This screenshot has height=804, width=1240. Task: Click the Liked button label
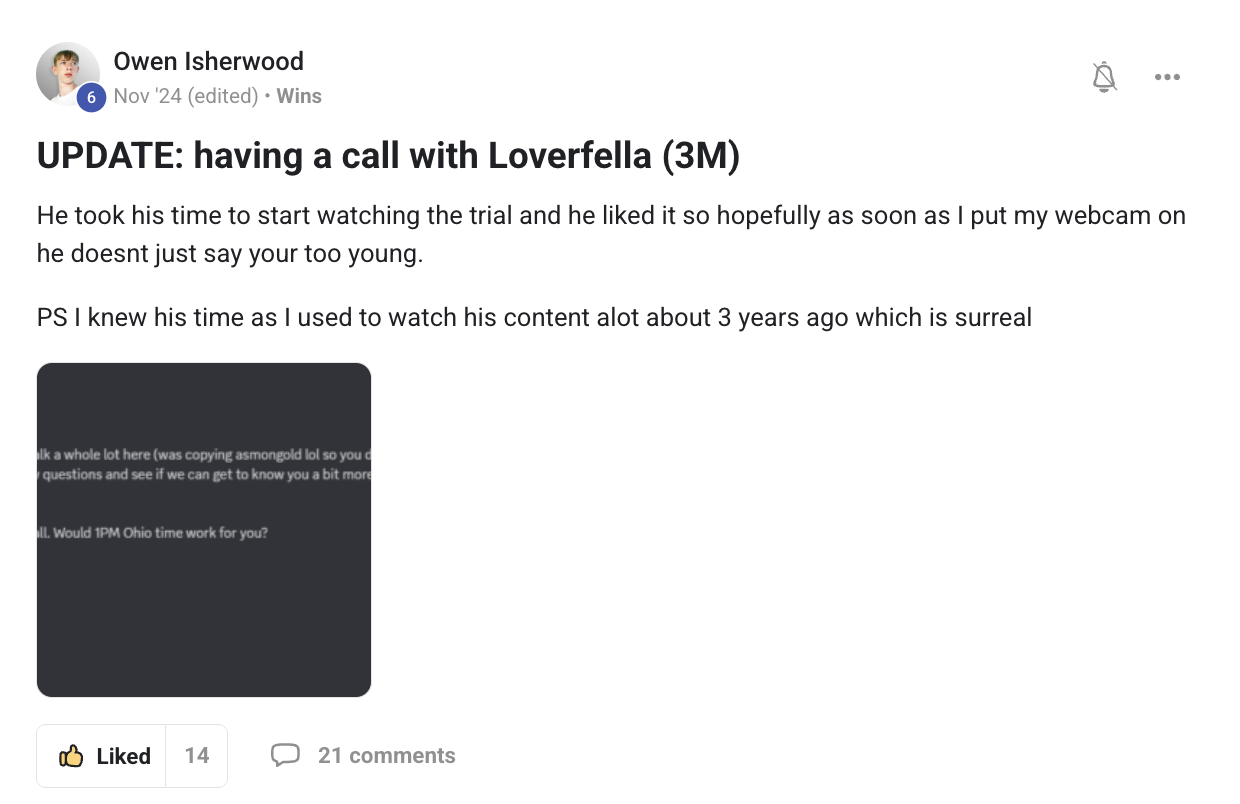123,756
